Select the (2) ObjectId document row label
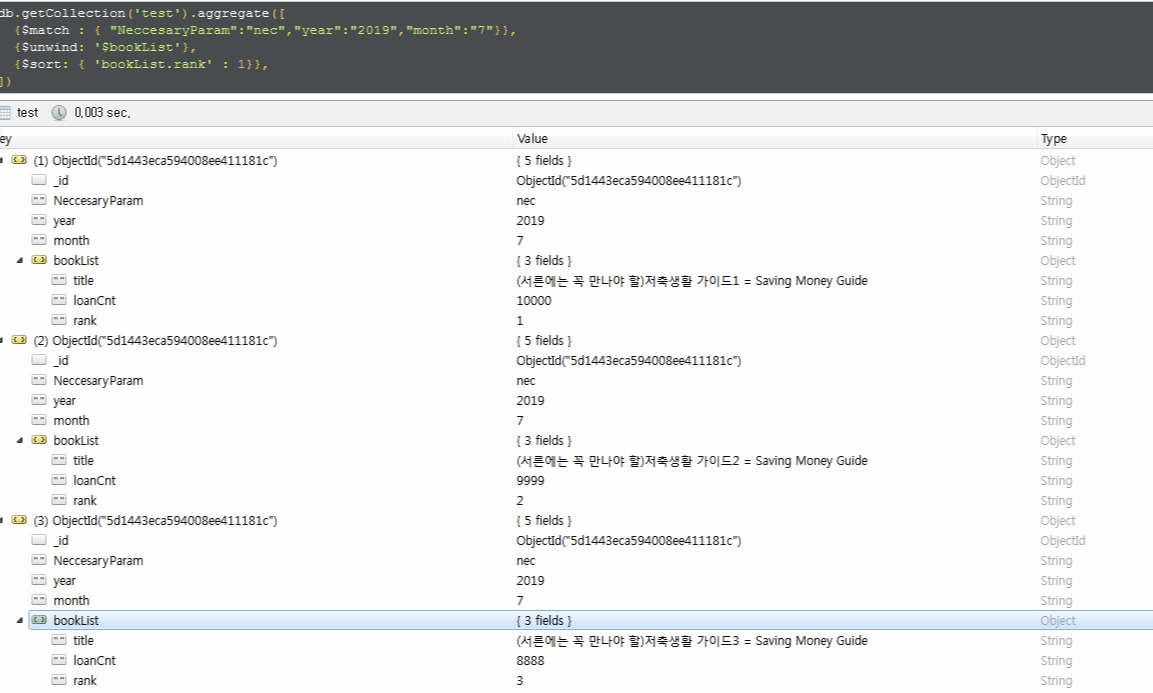 click(x=155, y=341)
